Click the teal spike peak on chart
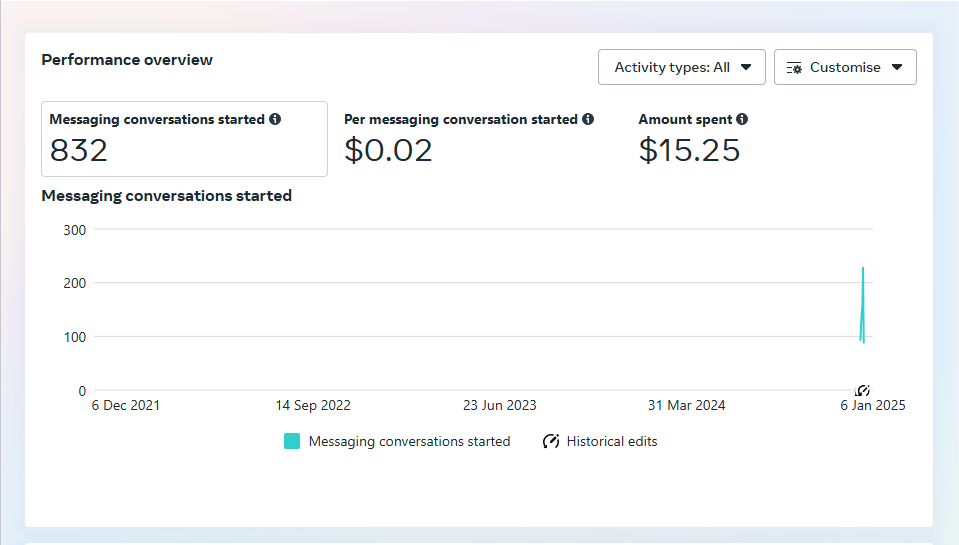959x545 pixels. pos(863,269)
